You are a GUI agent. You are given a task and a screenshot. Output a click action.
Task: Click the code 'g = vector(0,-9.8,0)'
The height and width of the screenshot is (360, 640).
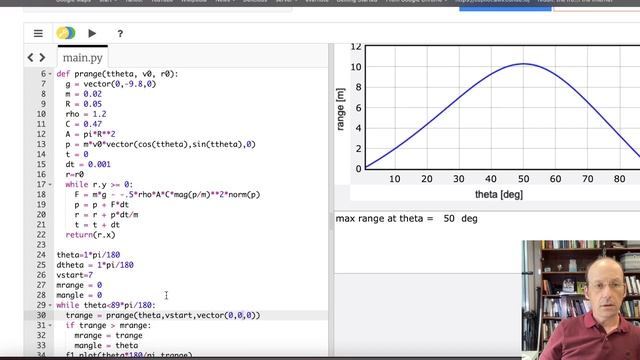(111, 84)
